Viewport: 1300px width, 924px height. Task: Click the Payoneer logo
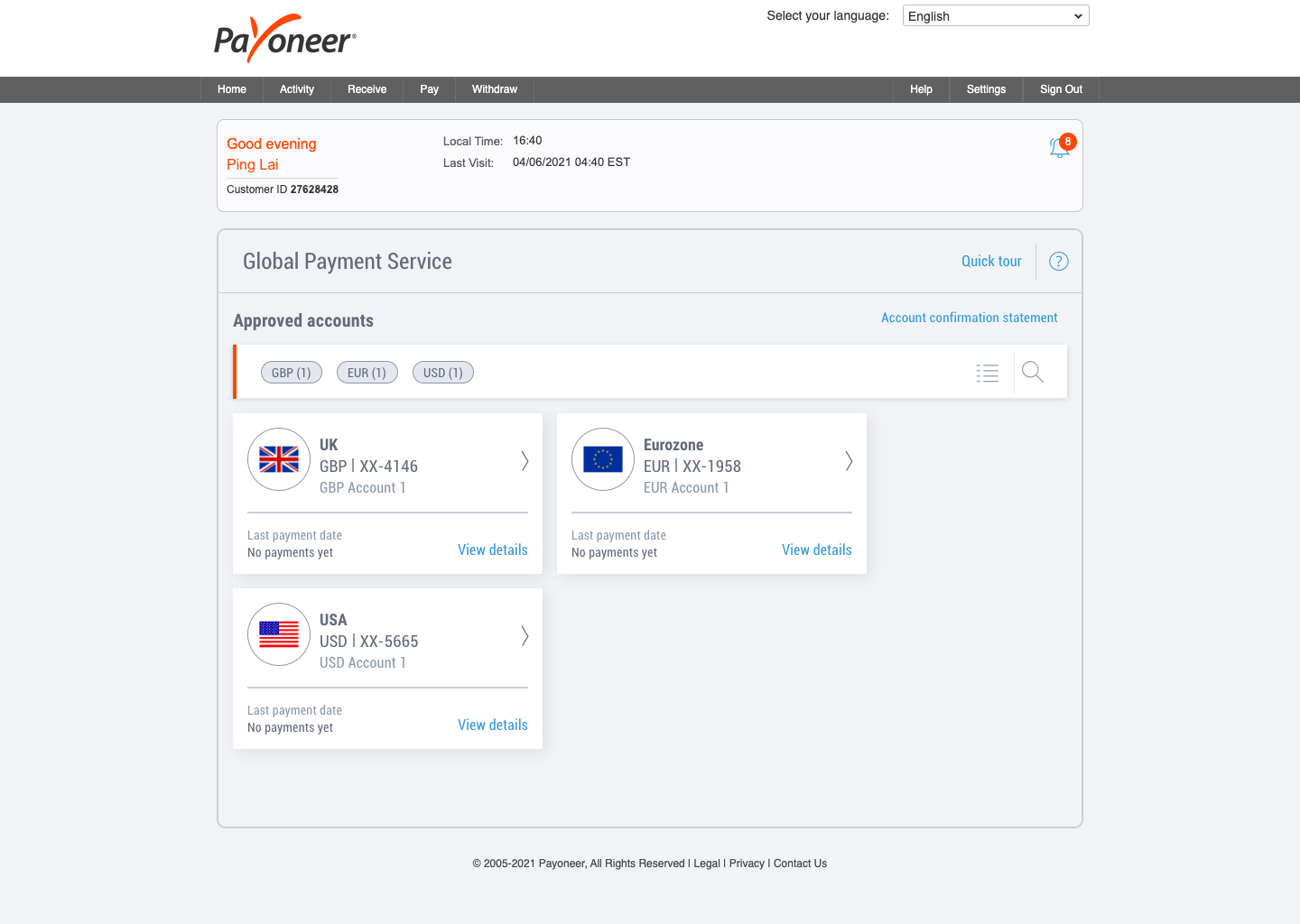point(285,38)
